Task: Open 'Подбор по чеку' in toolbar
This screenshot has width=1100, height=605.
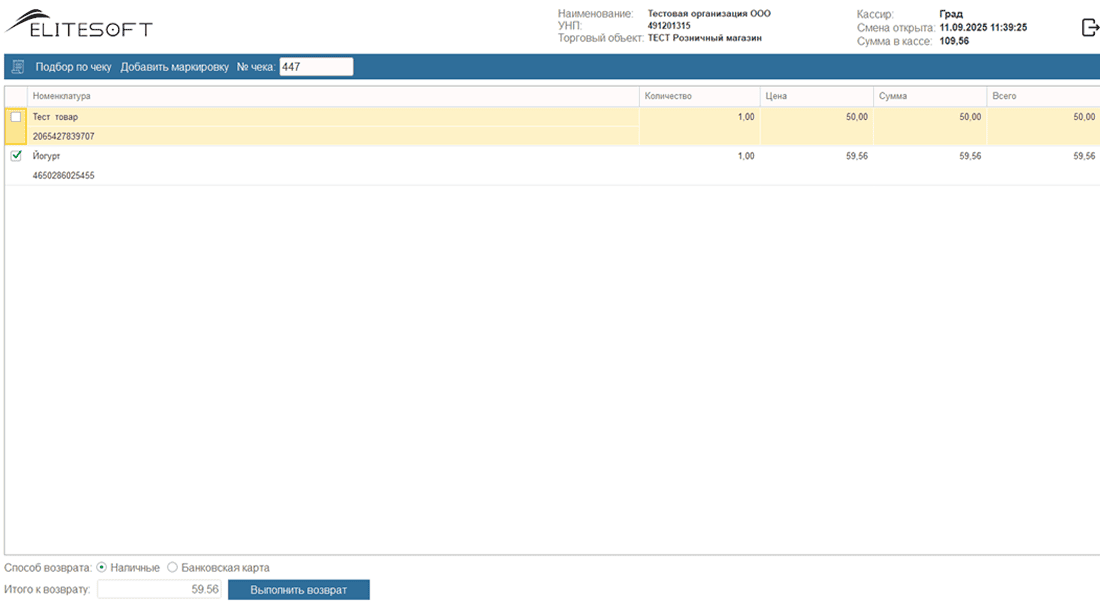Action: 73,67
